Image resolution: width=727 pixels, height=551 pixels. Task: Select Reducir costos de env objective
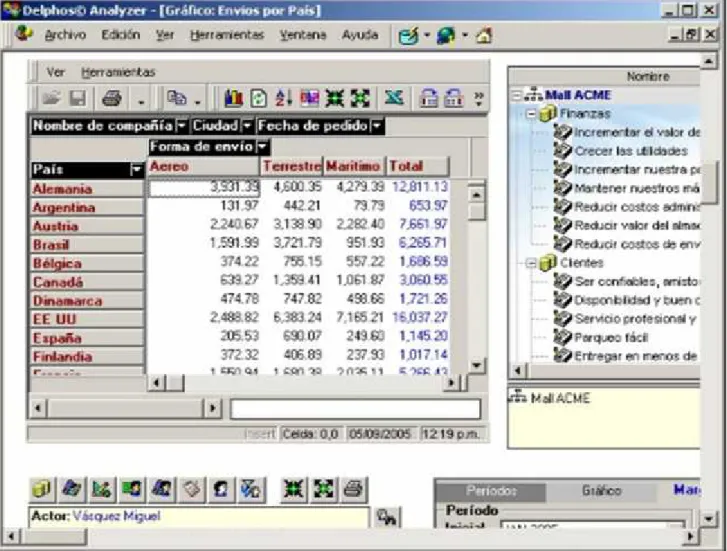(x=637, y=244)
